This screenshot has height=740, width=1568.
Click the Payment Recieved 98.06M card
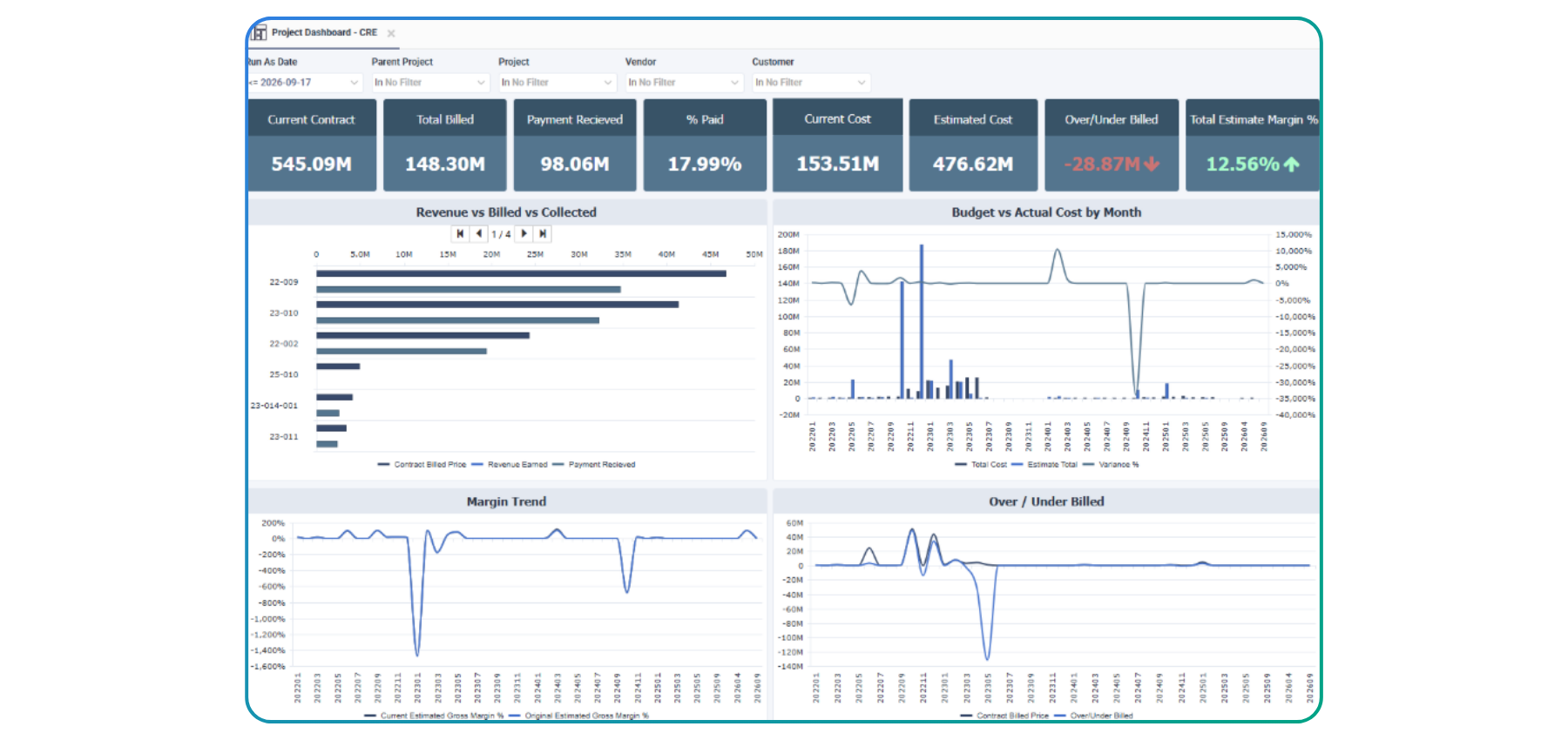575,145
